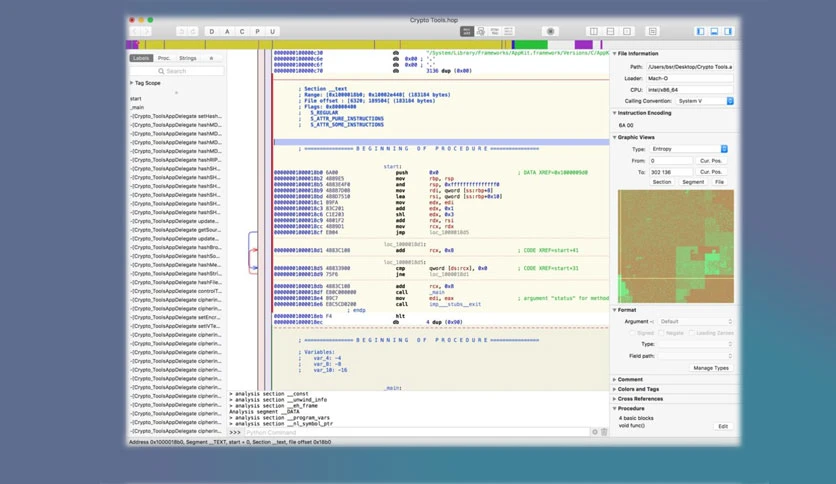836x484 pixels.
Task: Click the From address field
Action: 670,160
